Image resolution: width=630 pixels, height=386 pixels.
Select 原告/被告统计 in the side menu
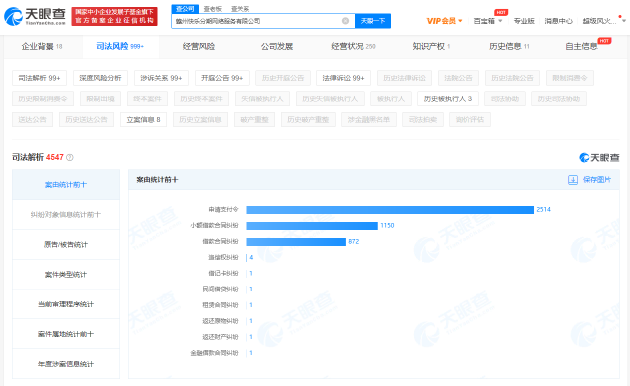66,245
